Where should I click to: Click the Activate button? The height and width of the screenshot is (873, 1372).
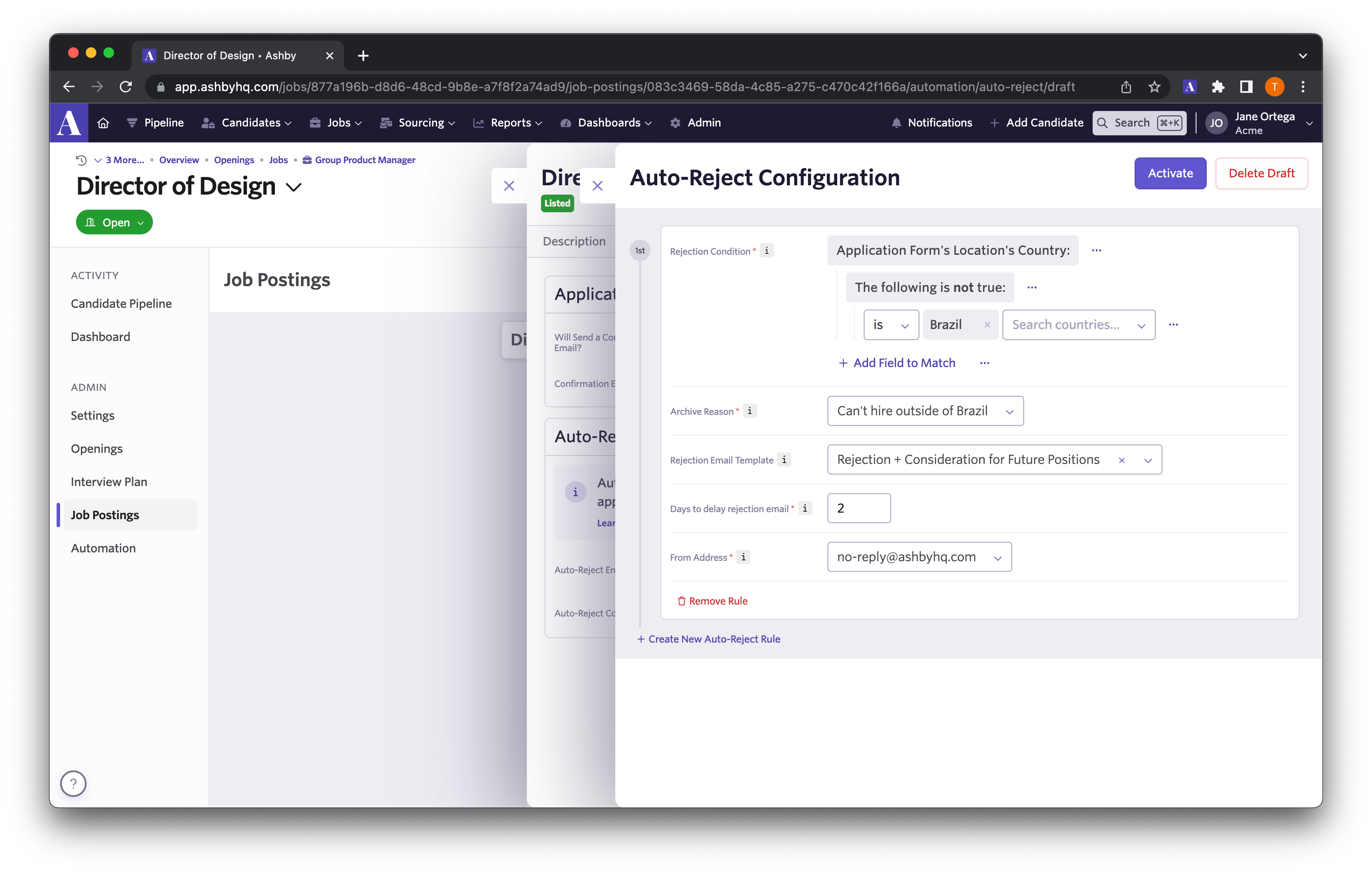tap(1170, 173)
